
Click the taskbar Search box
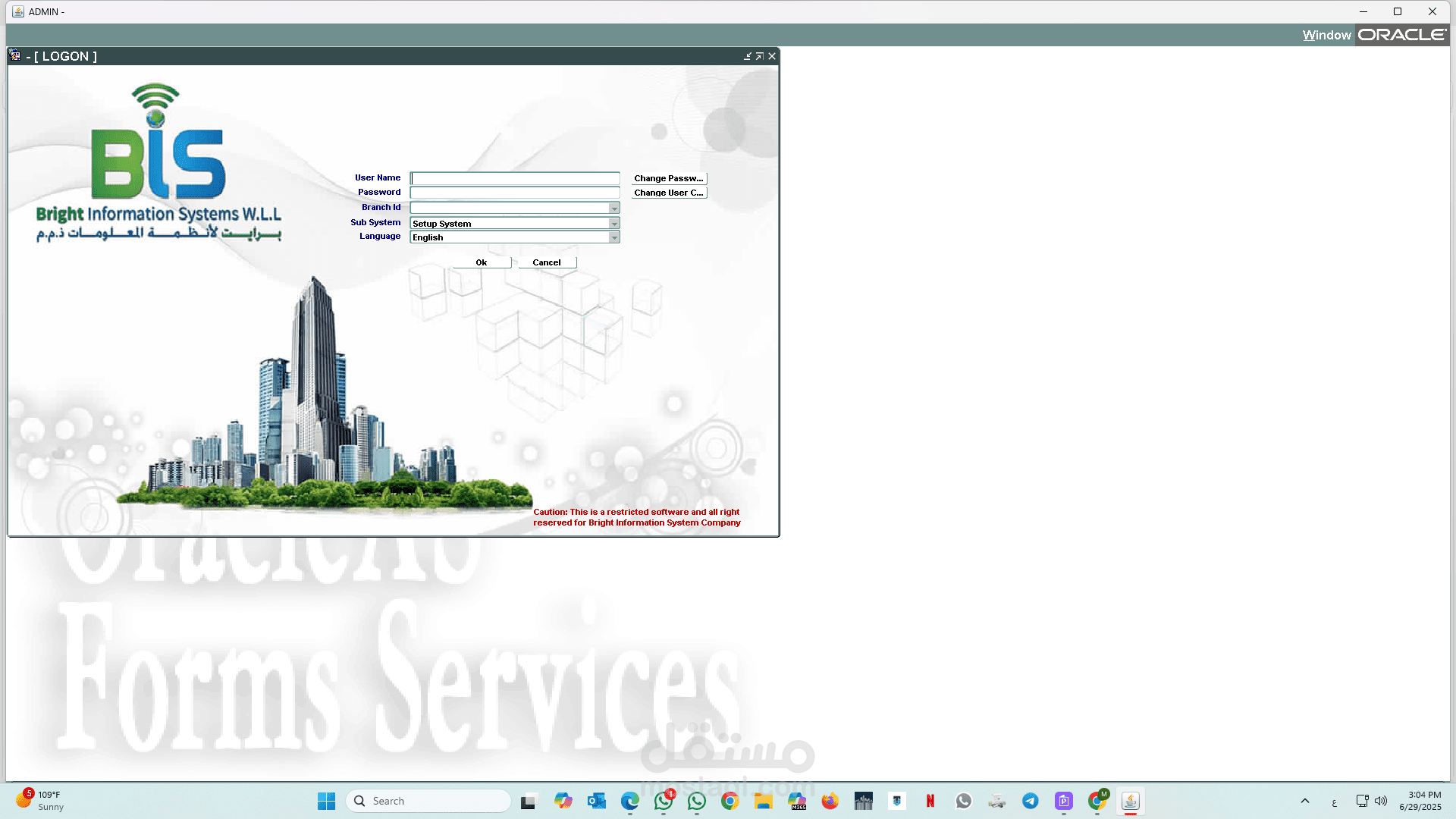click(x=428, y=801)
